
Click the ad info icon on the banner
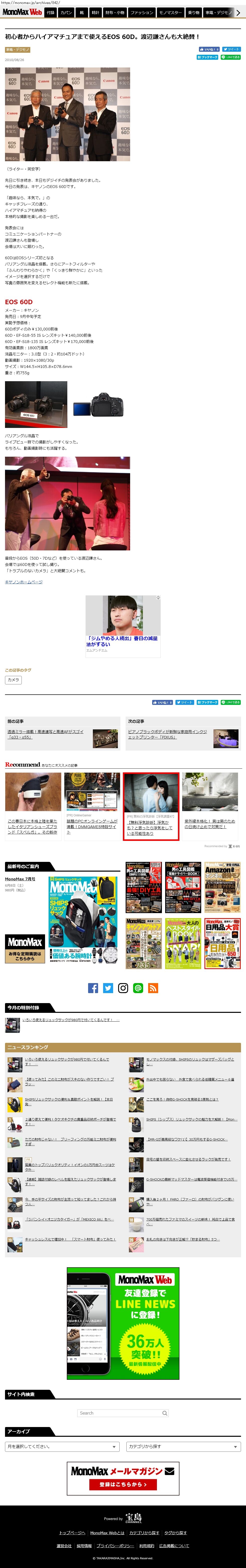click(x=158, y=598)
